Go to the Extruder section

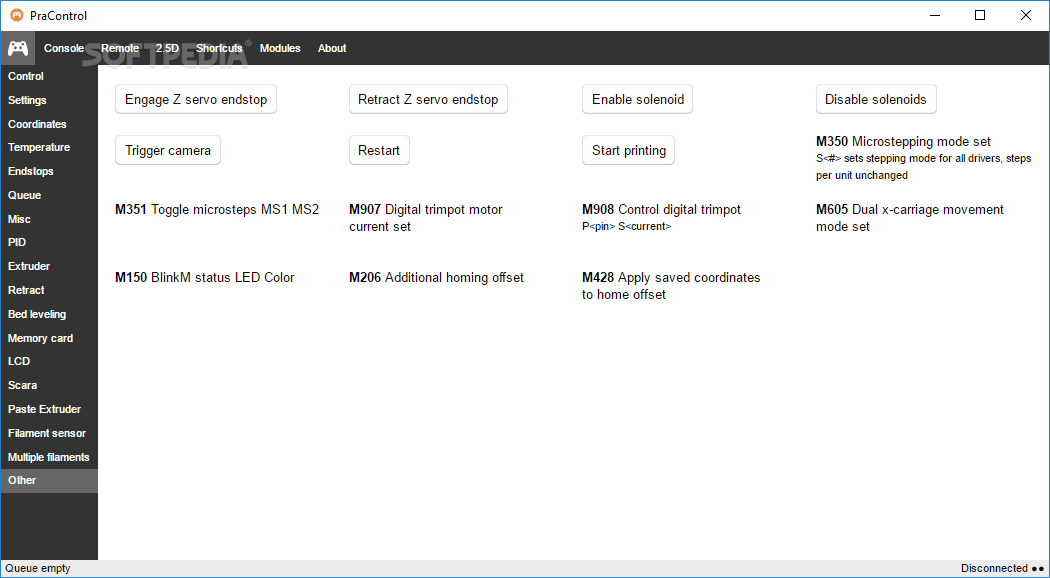coord(50,267)
